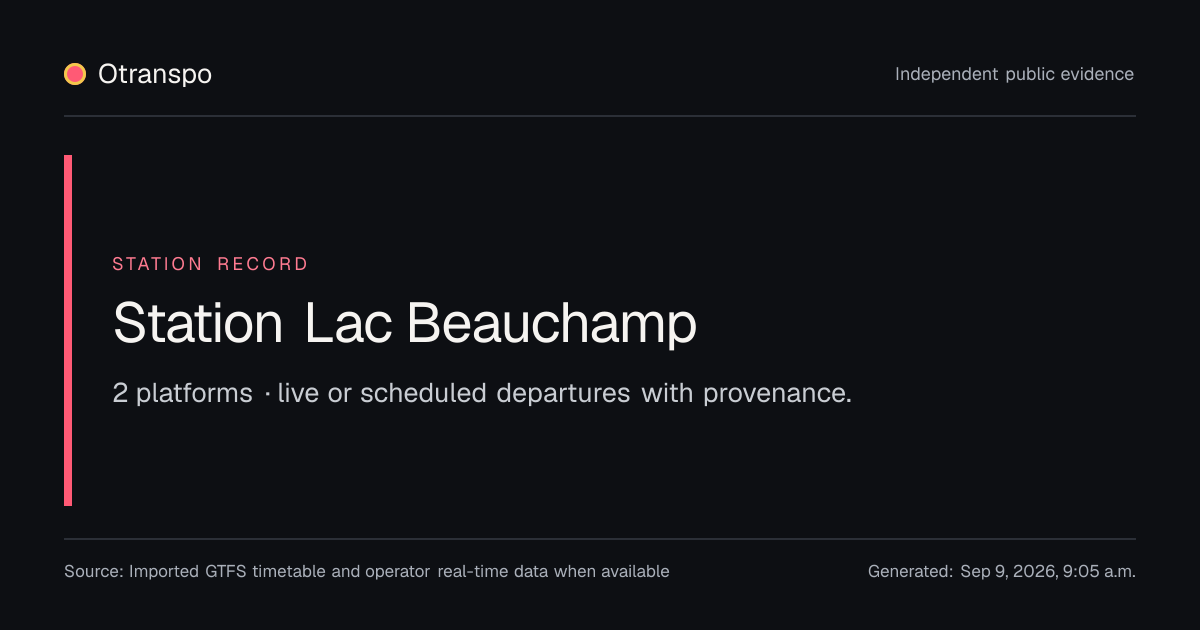
Task: Click the middle dot separator after platforms
Action: 267,395
